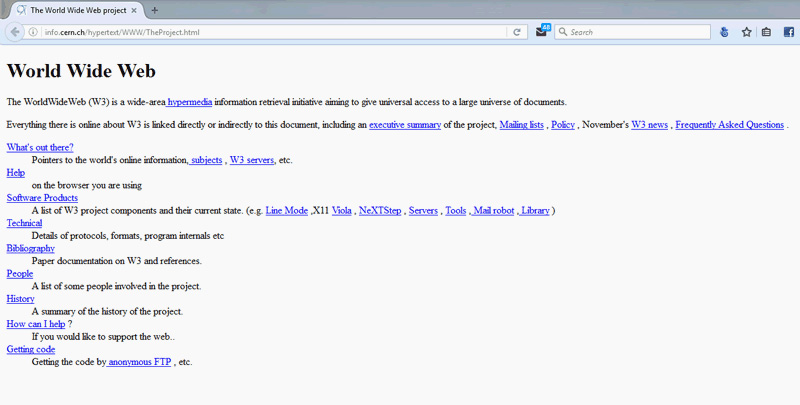800x405 pixels.
Task: Select The World Wide Web project tab
Action: [x=76, y=10]
